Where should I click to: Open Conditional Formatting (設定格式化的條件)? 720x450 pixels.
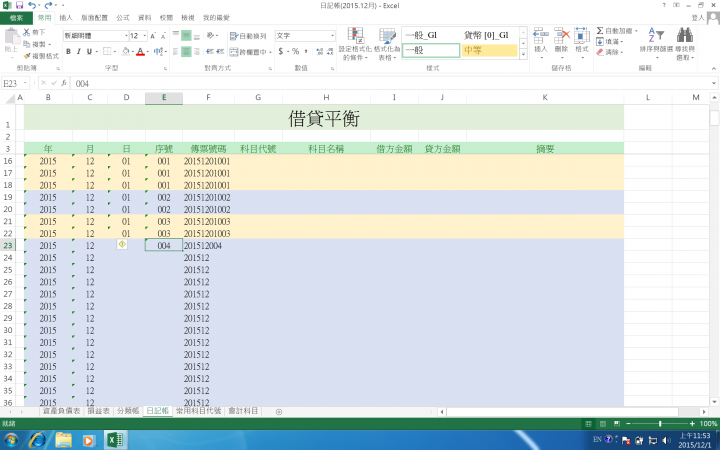coord(355,44)
